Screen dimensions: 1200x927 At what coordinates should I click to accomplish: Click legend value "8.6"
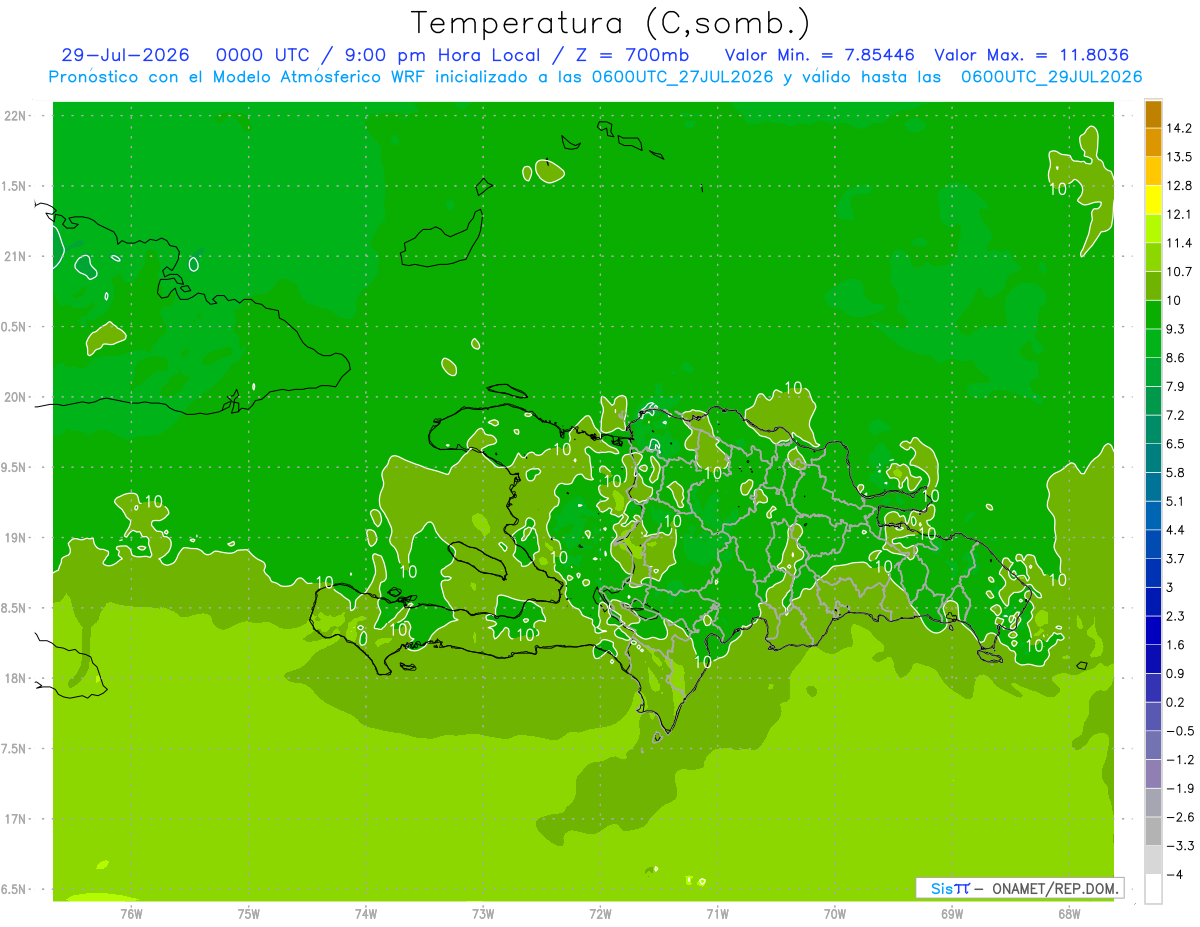[1176, 357]
